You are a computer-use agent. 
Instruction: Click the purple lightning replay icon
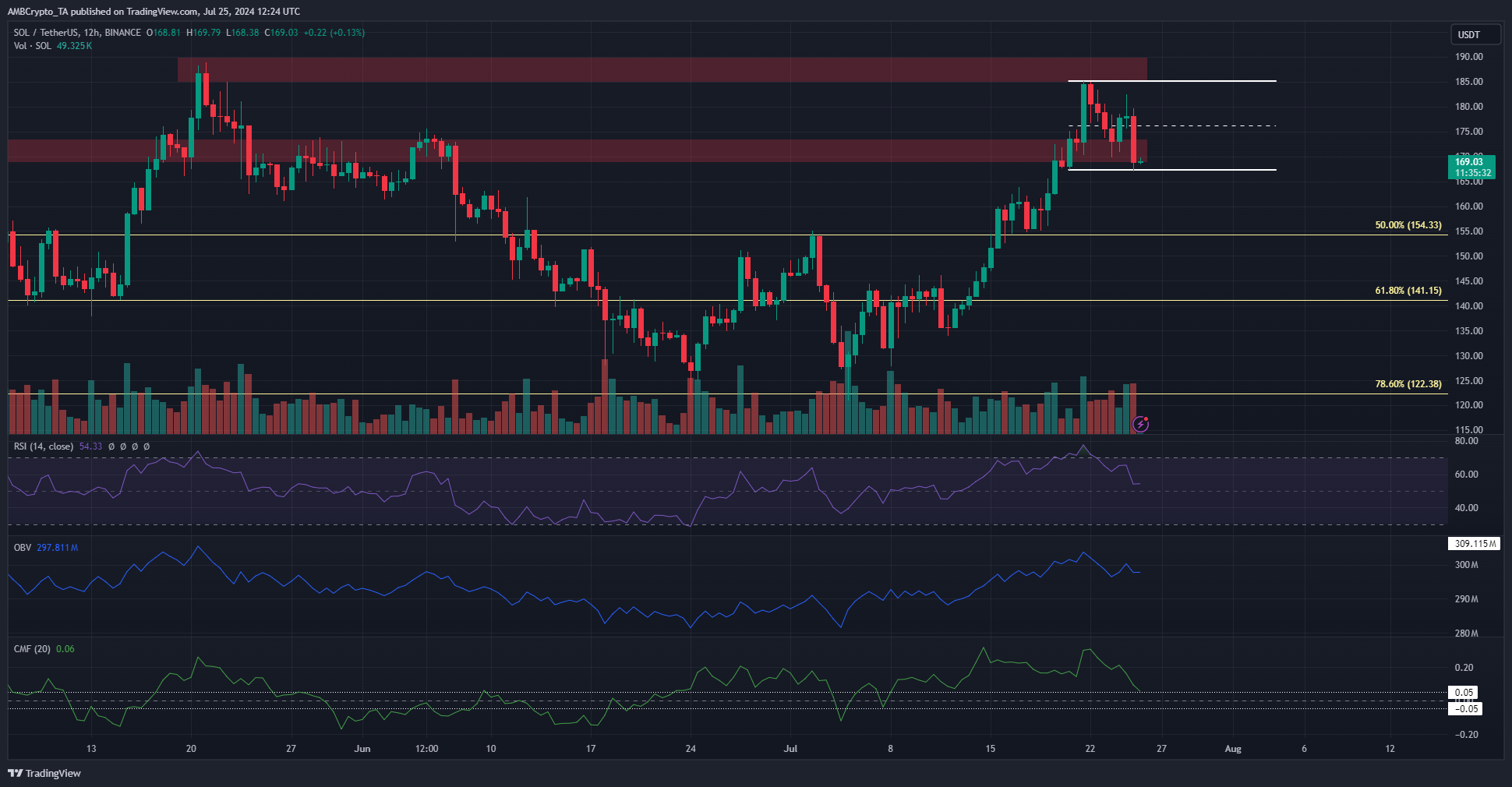click(x=1140, y=424)
